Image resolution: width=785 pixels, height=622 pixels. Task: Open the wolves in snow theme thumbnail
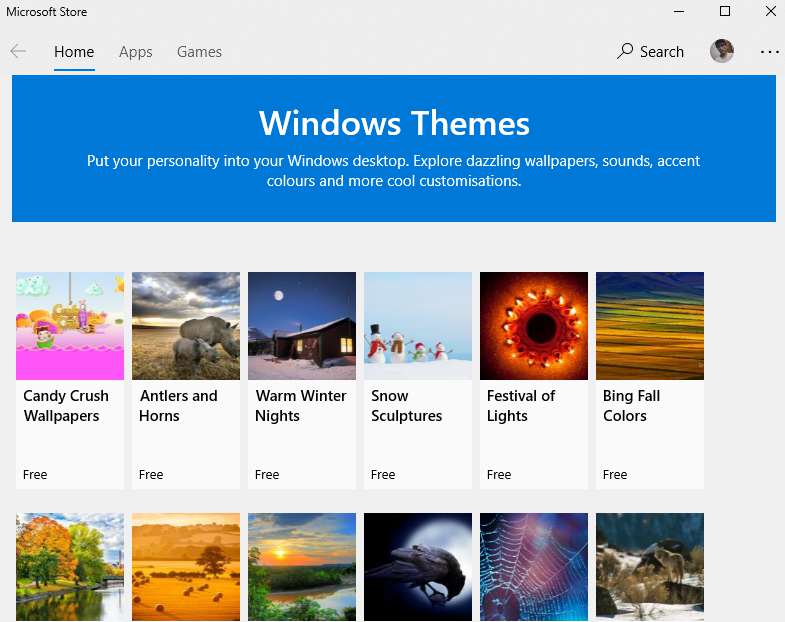click(x=650, y=567)
